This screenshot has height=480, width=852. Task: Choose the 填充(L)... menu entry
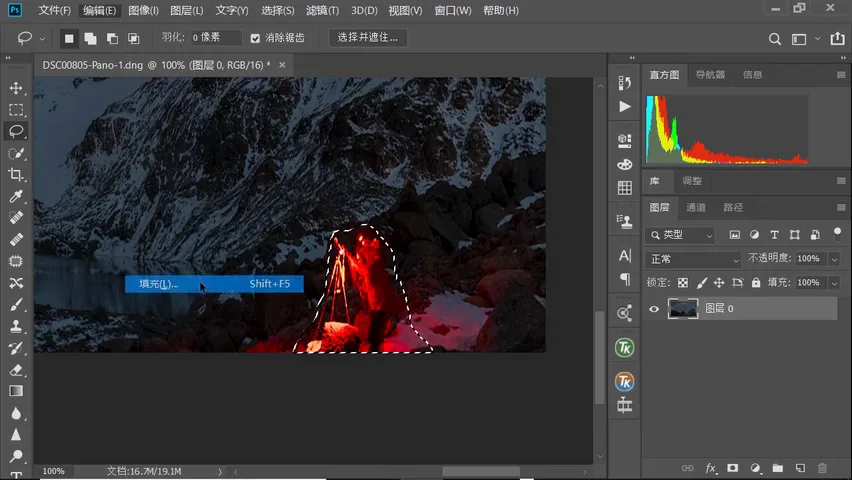[214, 284]
